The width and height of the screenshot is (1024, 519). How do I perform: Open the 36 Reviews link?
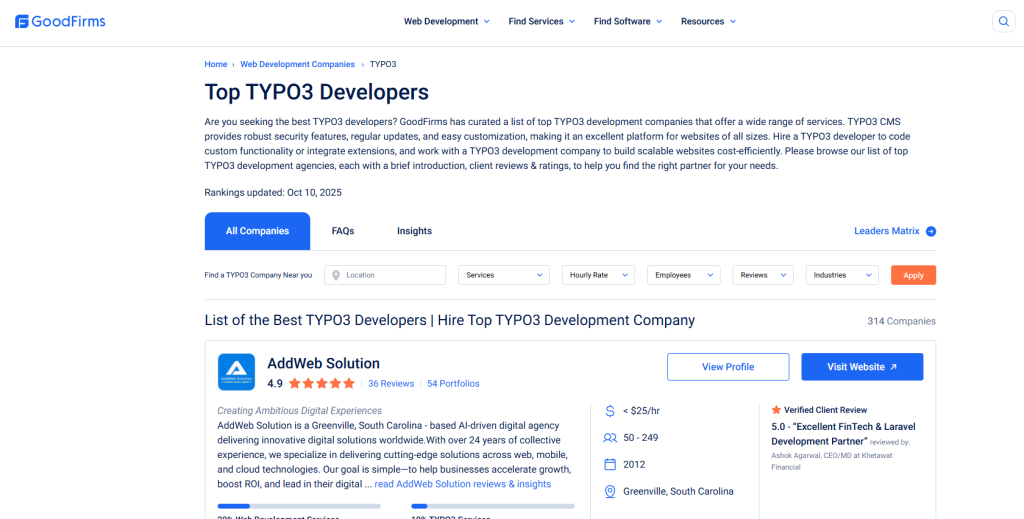tap(391, 384)
